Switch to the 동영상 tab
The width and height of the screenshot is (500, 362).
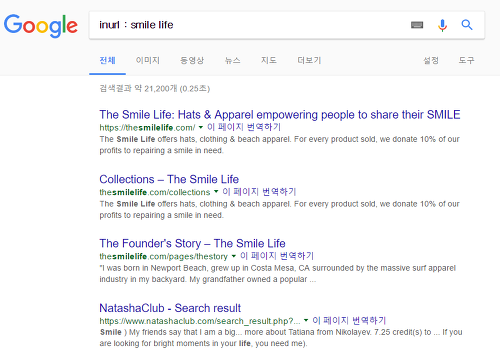click(x=192, y=60)
